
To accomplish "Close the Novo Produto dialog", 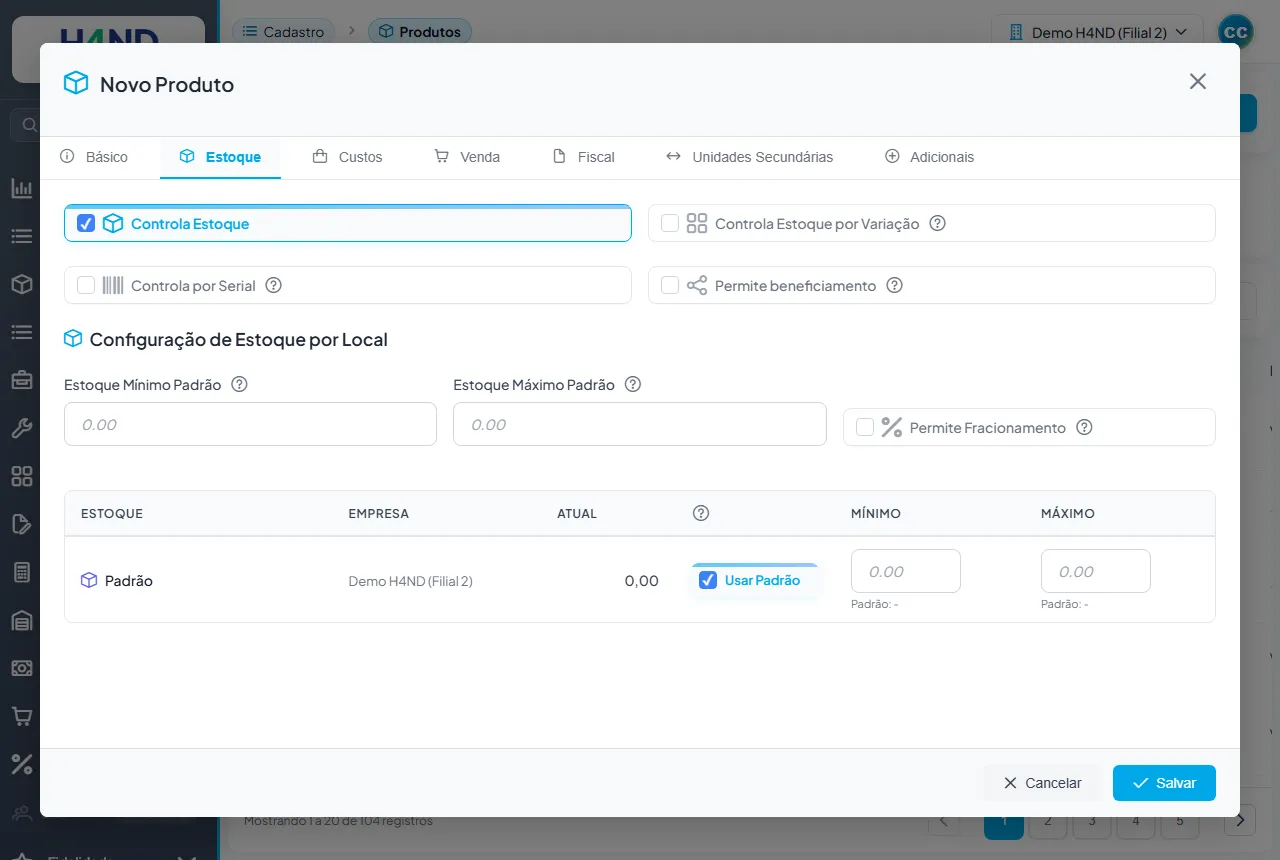I will point(1198,81).
